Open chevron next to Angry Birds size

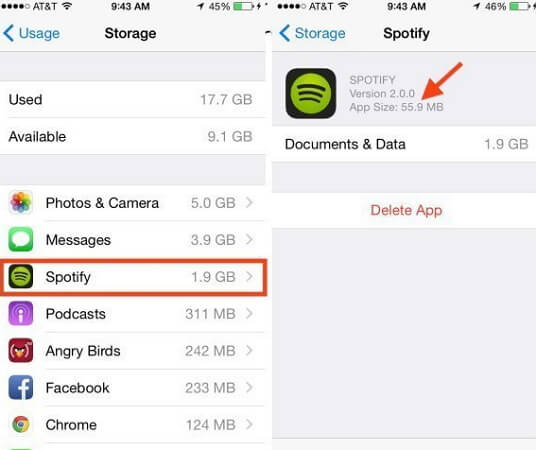click(x=250, y=350)
